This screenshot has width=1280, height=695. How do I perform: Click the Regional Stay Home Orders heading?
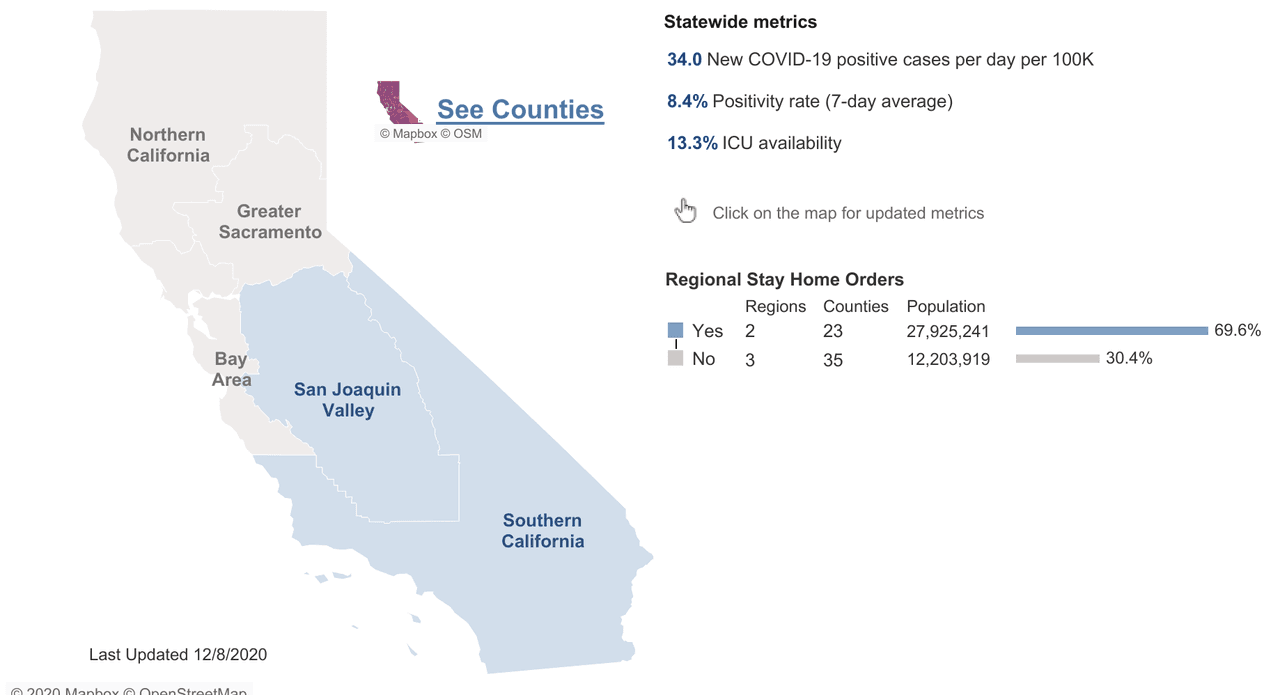tap(784, 279)
